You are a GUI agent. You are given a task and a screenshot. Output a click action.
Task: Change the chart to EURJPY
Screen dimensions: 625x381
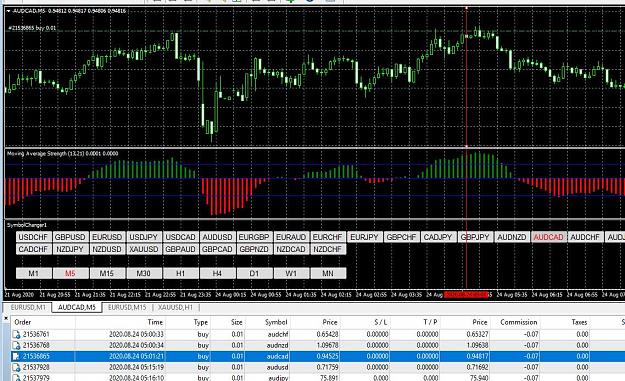[364, 237]
